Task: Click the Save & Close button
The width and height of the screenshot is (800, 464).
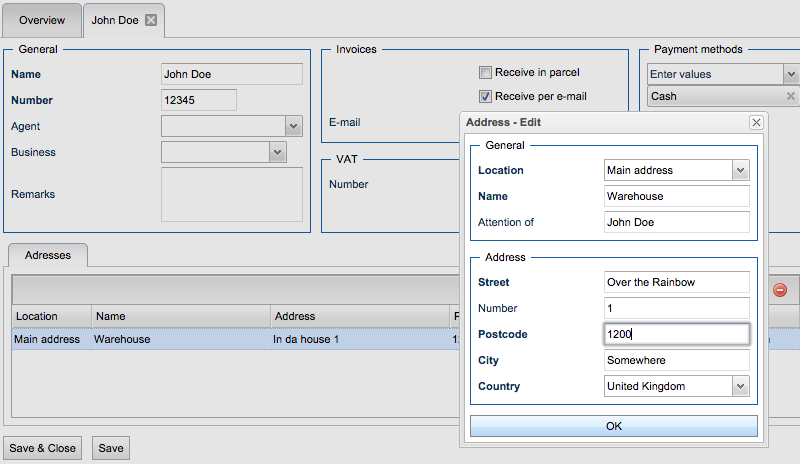Action: [43, 448]
